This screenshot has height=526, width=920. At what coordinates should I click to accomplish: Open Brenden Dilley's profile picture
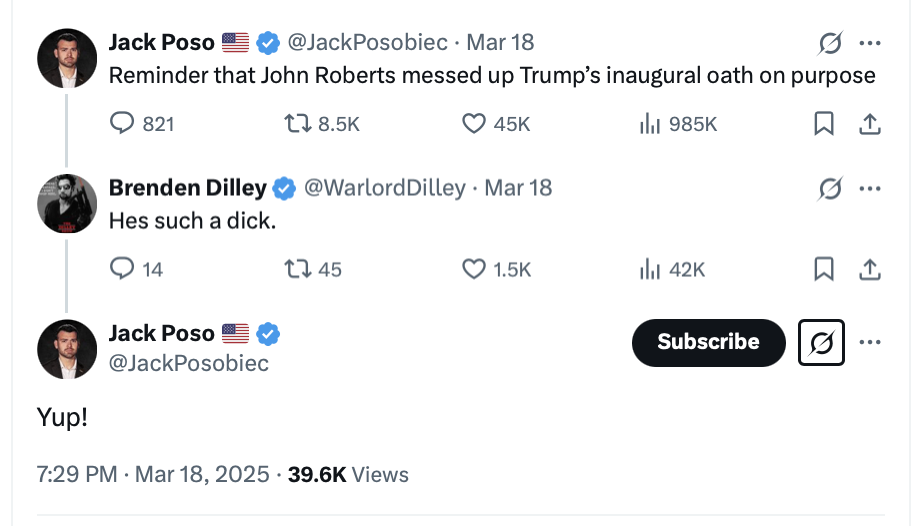tap(66, 203)
